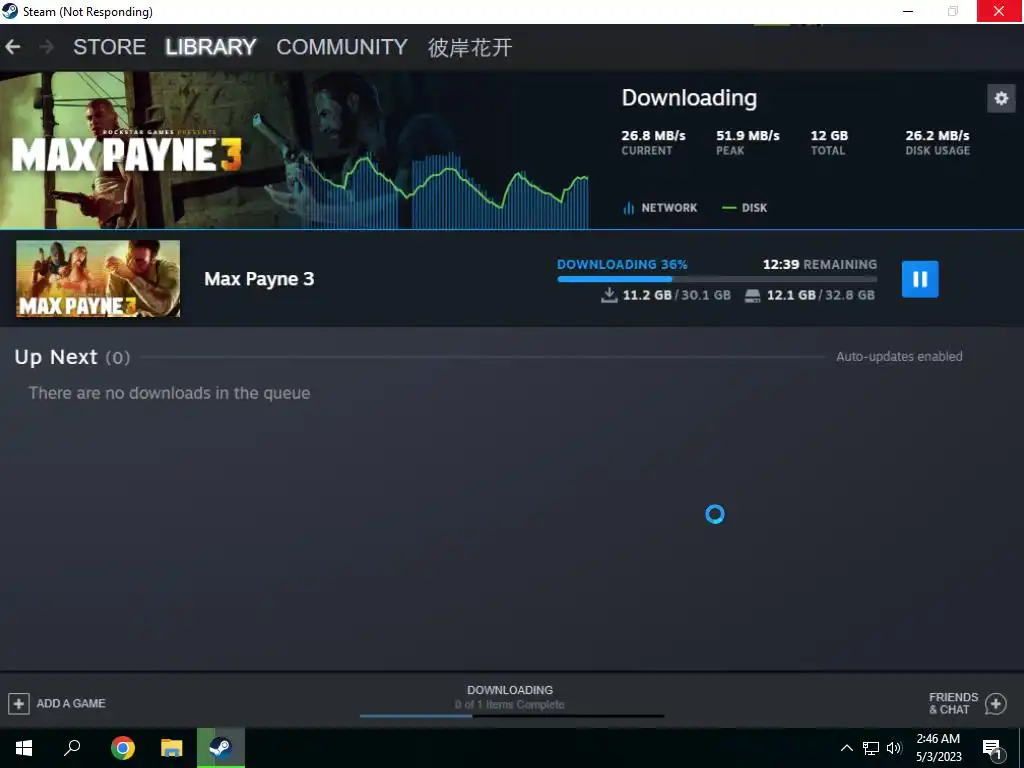This screenshot has height=768, width=1024.
Task: Open the volume tray icon
Action: pyautogui.click(x=894, y=748)
